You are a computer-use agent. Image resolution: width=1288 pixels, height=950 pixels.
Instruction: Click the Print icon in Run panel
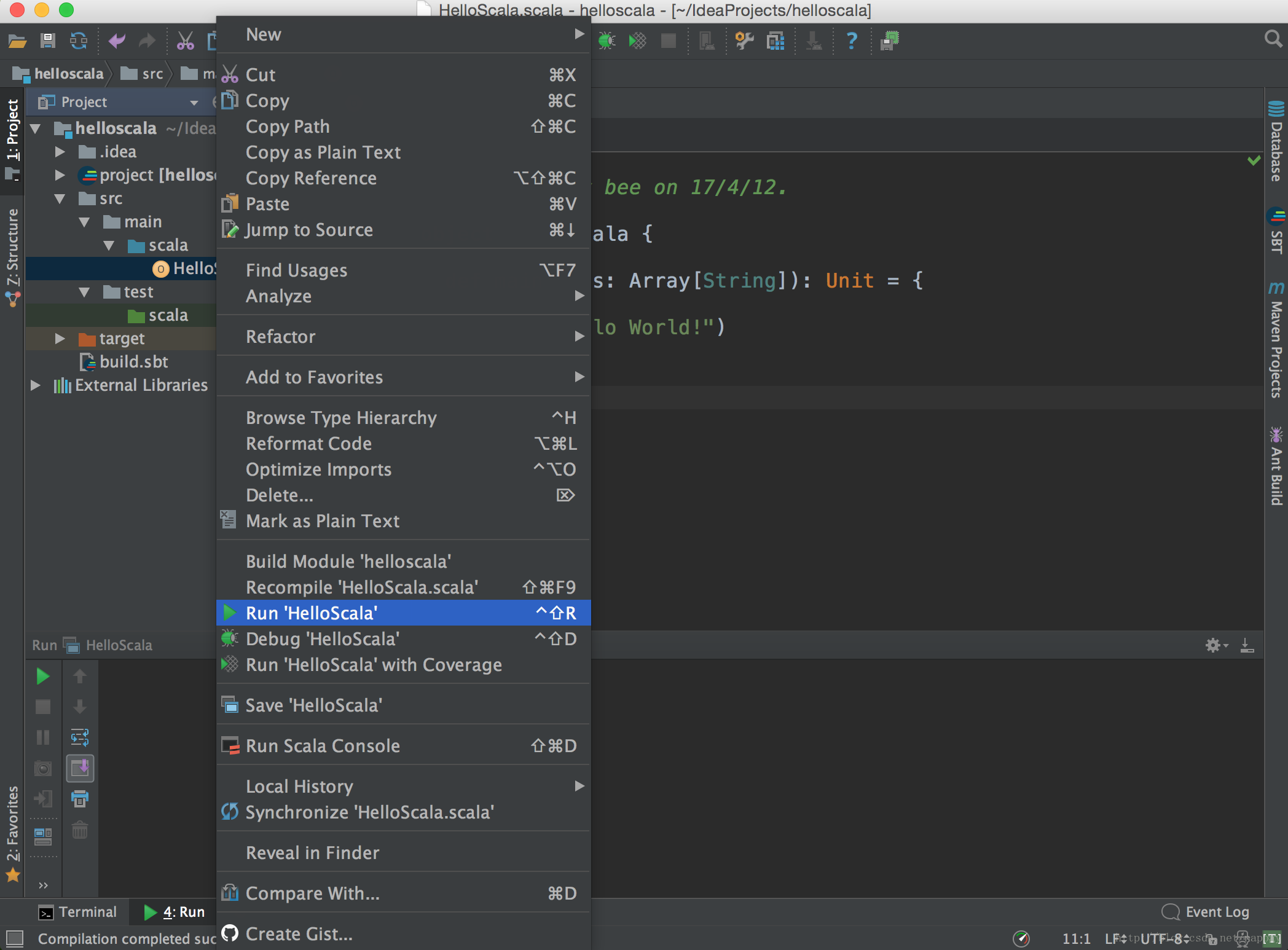[x=80, y=799]
